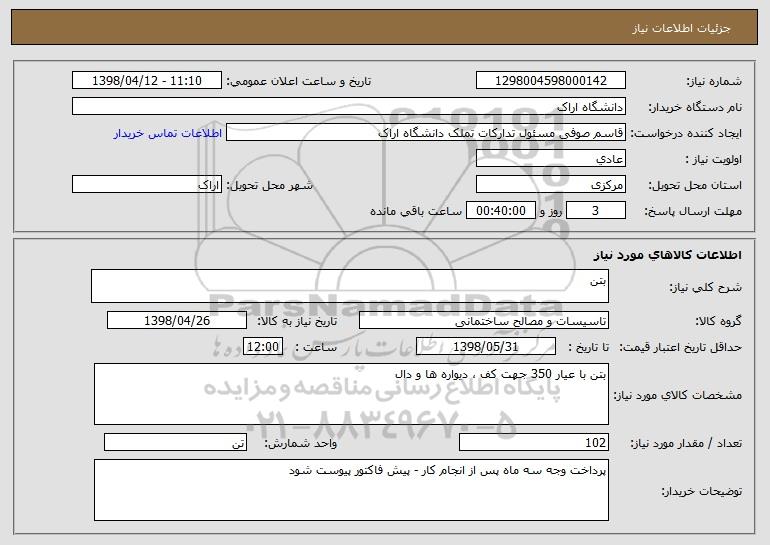Image resolution: width=770 pixels, height=545 pixels.
Task: Click the buyer organization field دانشگاه اراک
Action: 349,107
